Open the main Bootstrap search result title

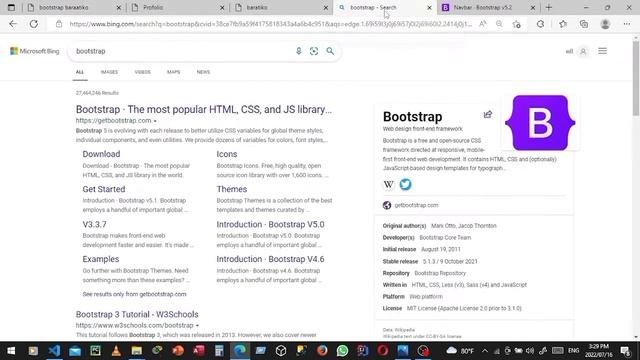pyautogui.click(x=204, y=109)
